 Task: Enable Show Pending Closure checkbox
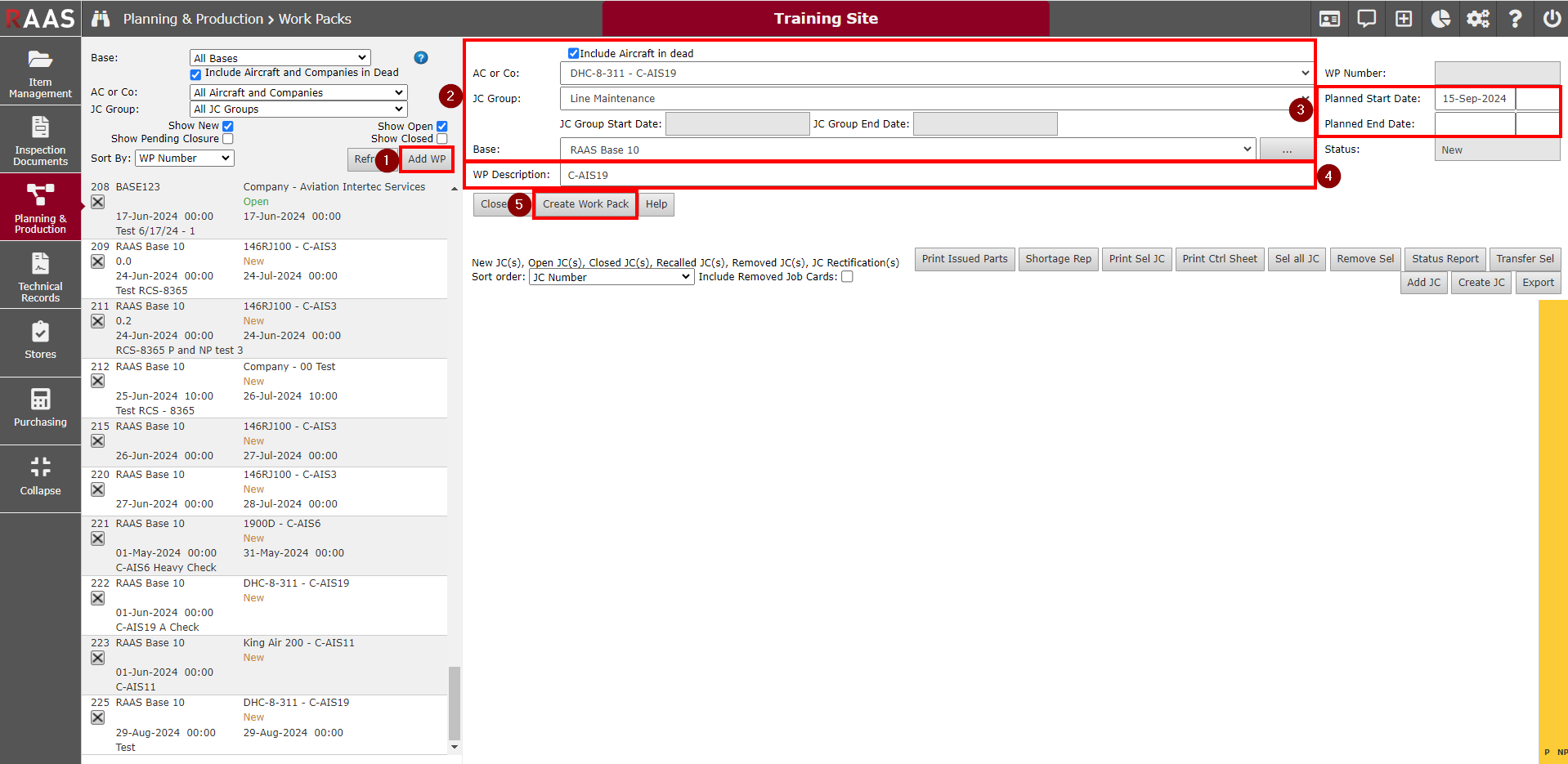(x=228, y=139)
